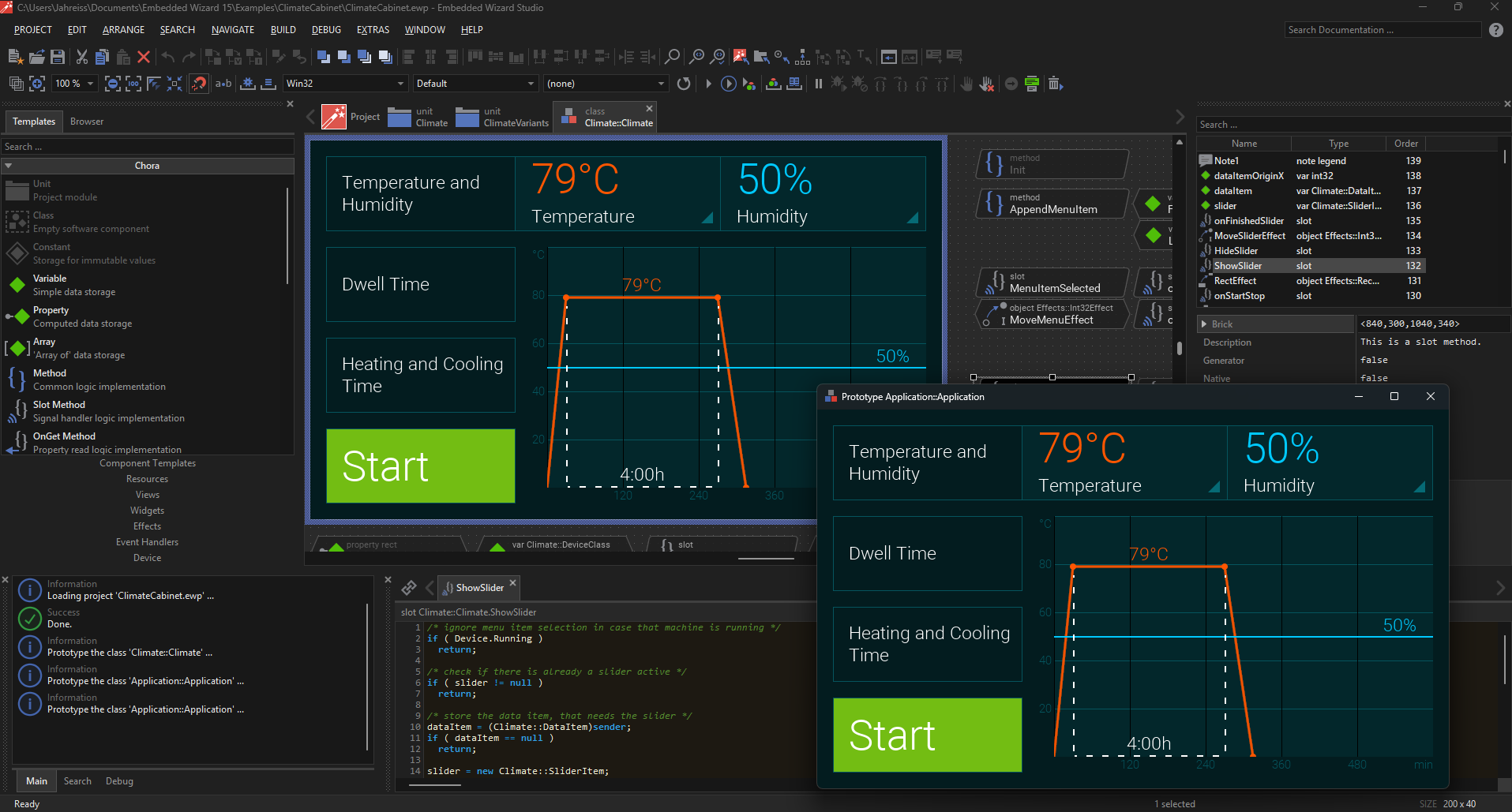1512x812 pixels.
Task: Click the a•b label display icon
Action: pyautogui.click(x=223, y=84)
